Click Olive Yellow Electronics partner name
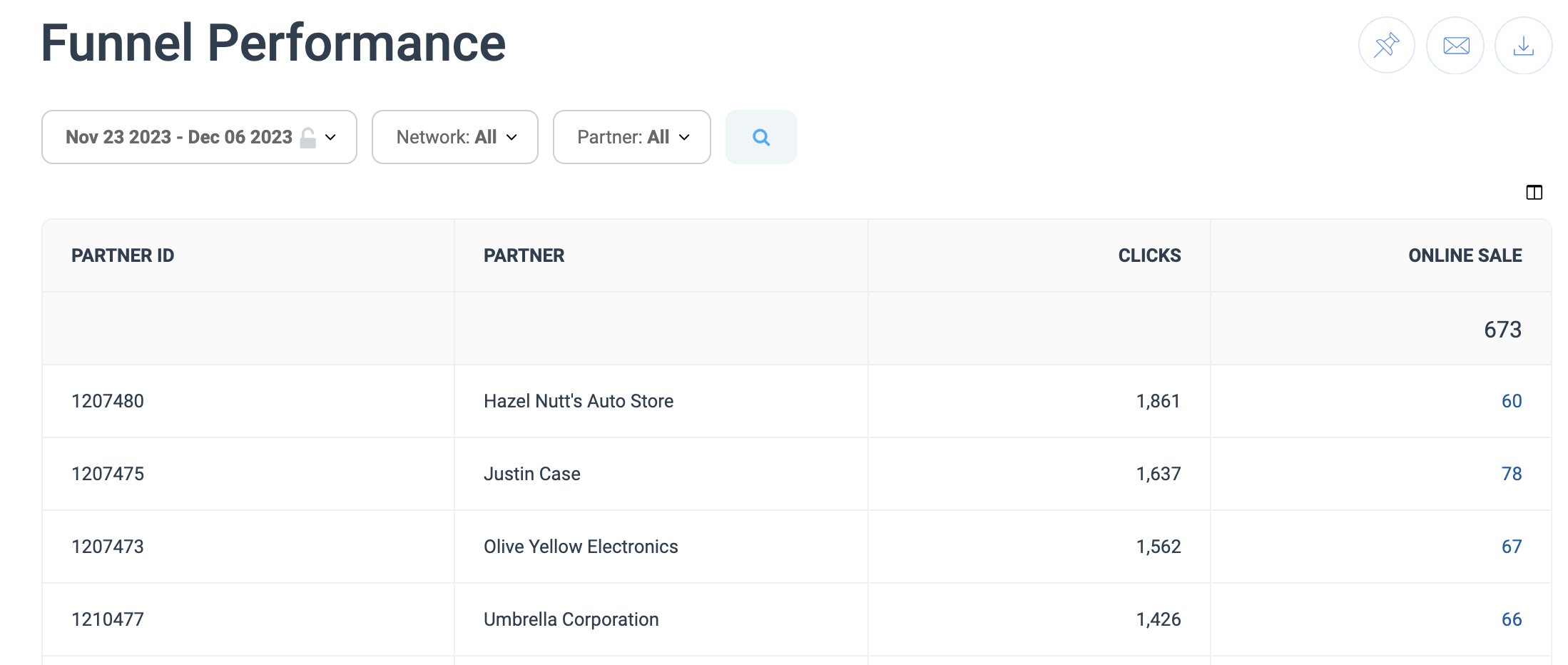1568x665 pixels. coord(581,547)
